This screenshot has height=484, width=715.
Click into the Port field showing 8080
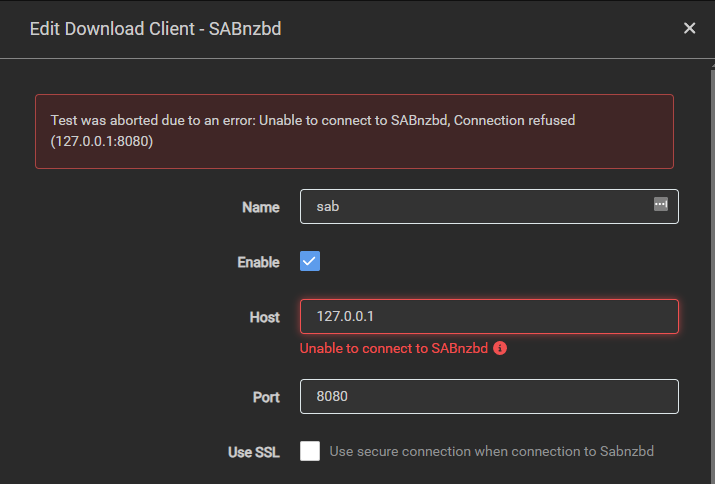[489, 396]
